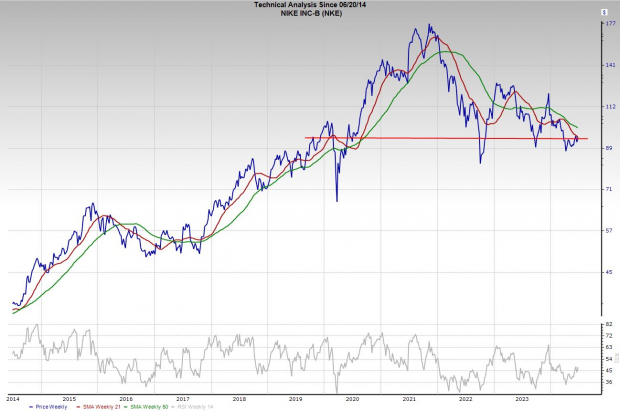This screenshot has height=411, width=620.
Task: Click the 2020 sharp price dip low
Action: pyautogui.click(x=337, y=200)
